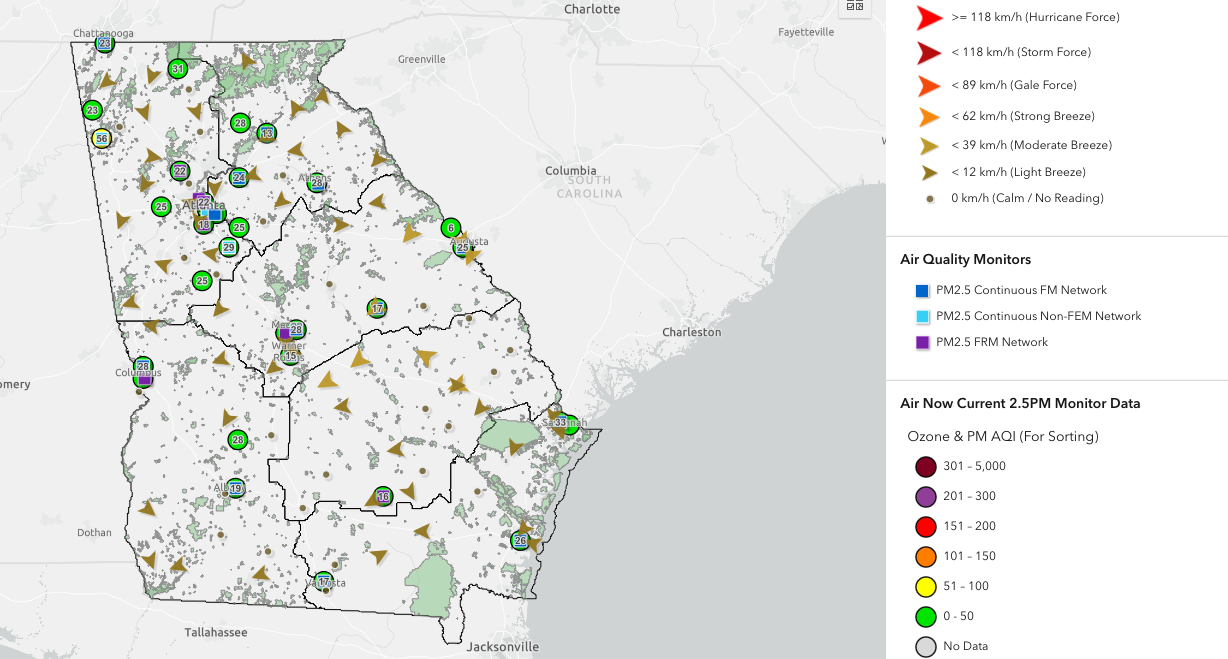The image size is (1228, 659).
Task: Select the PM2.5 FRM Network purple square icon
Action: pyautogui.click(x=922, y=341)
